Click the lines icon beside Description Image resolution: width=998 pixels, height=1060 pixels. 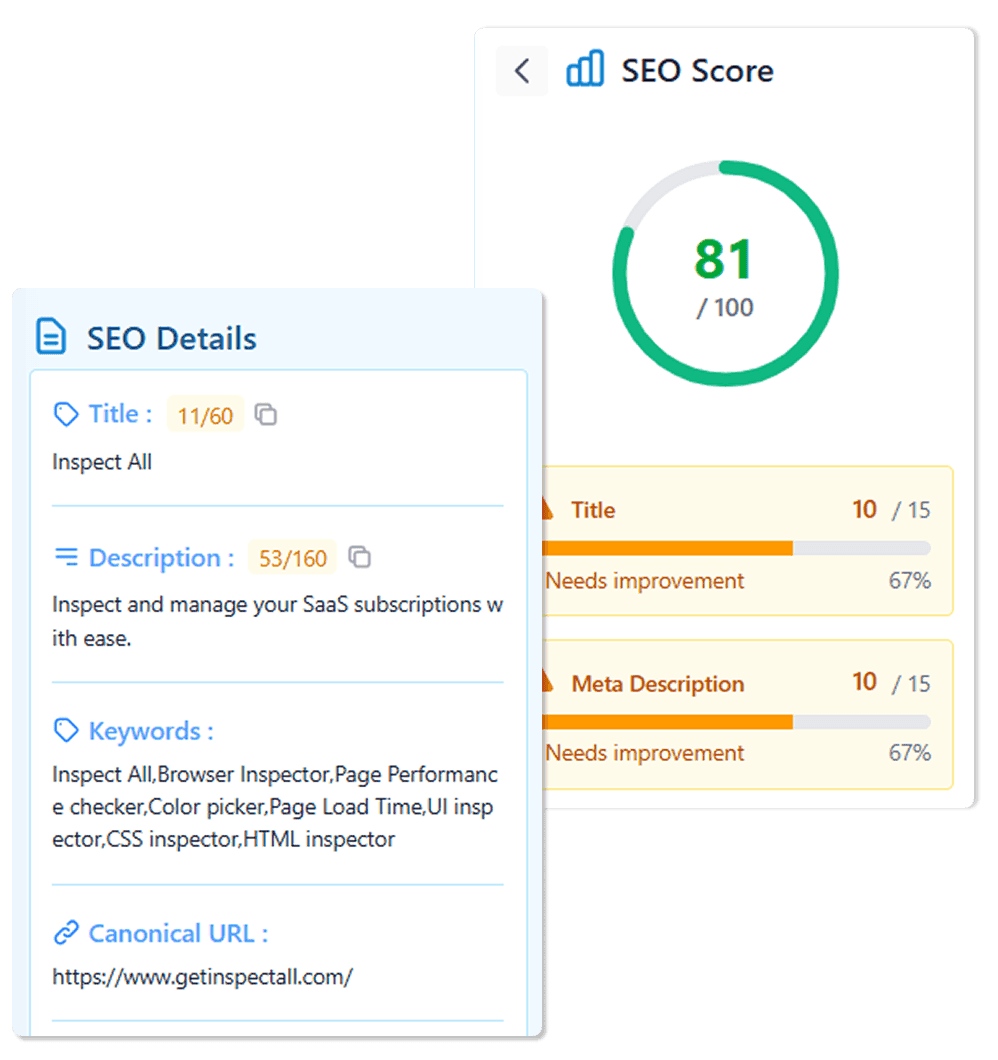66,557
